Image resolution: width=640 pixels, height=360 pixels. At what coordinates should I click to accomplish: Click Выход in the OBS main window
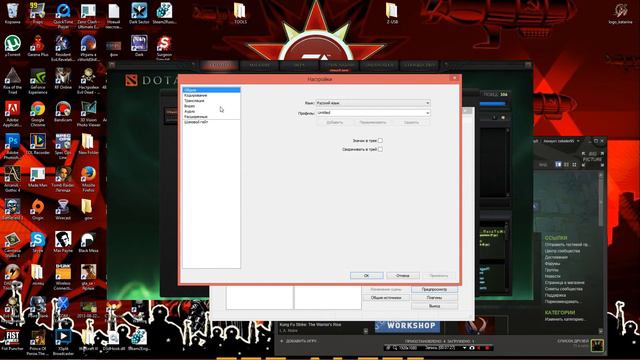click(x=434, y=306)
